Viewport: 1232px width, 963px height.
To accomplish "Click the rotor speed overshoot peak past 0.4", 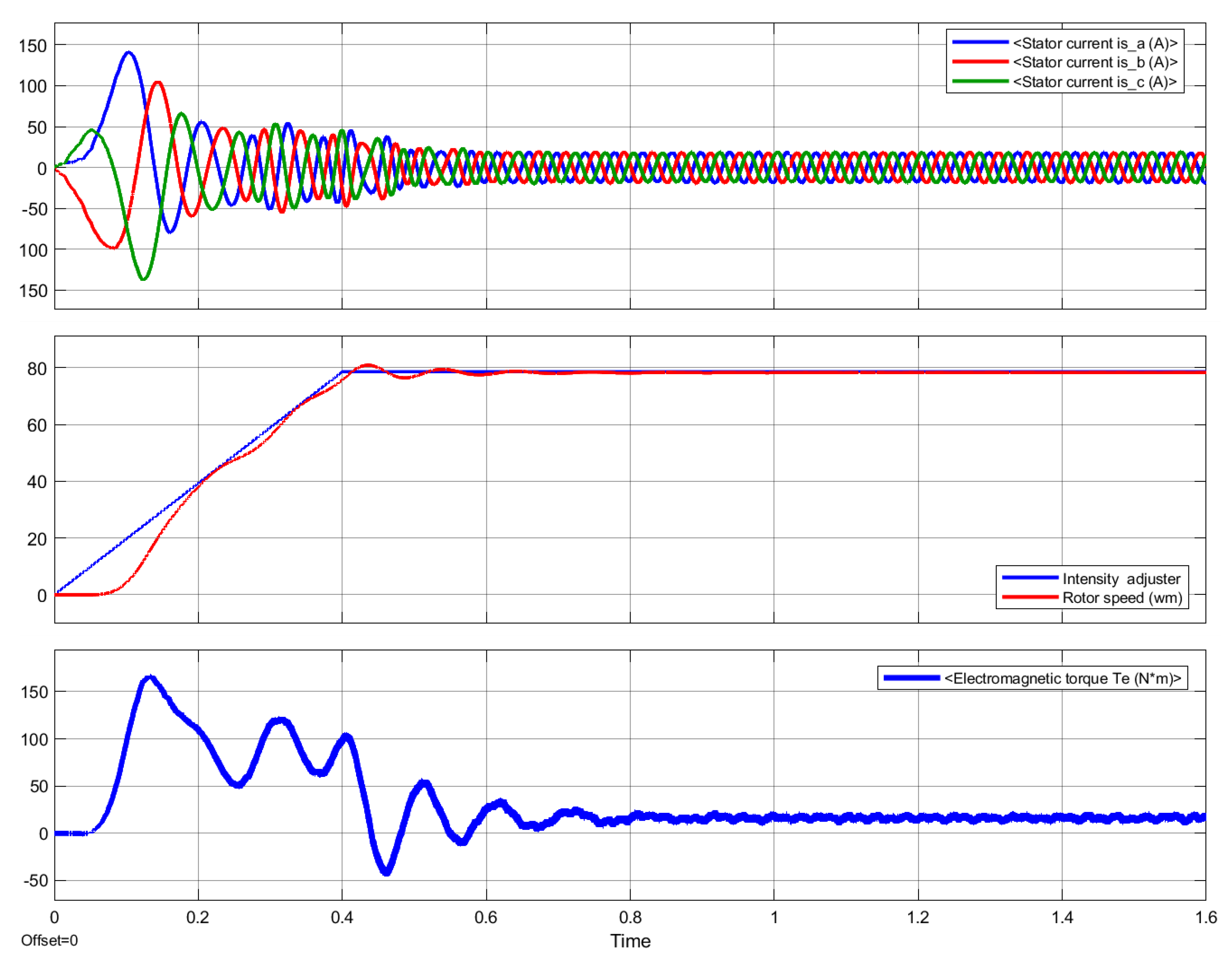I will 368,366.
